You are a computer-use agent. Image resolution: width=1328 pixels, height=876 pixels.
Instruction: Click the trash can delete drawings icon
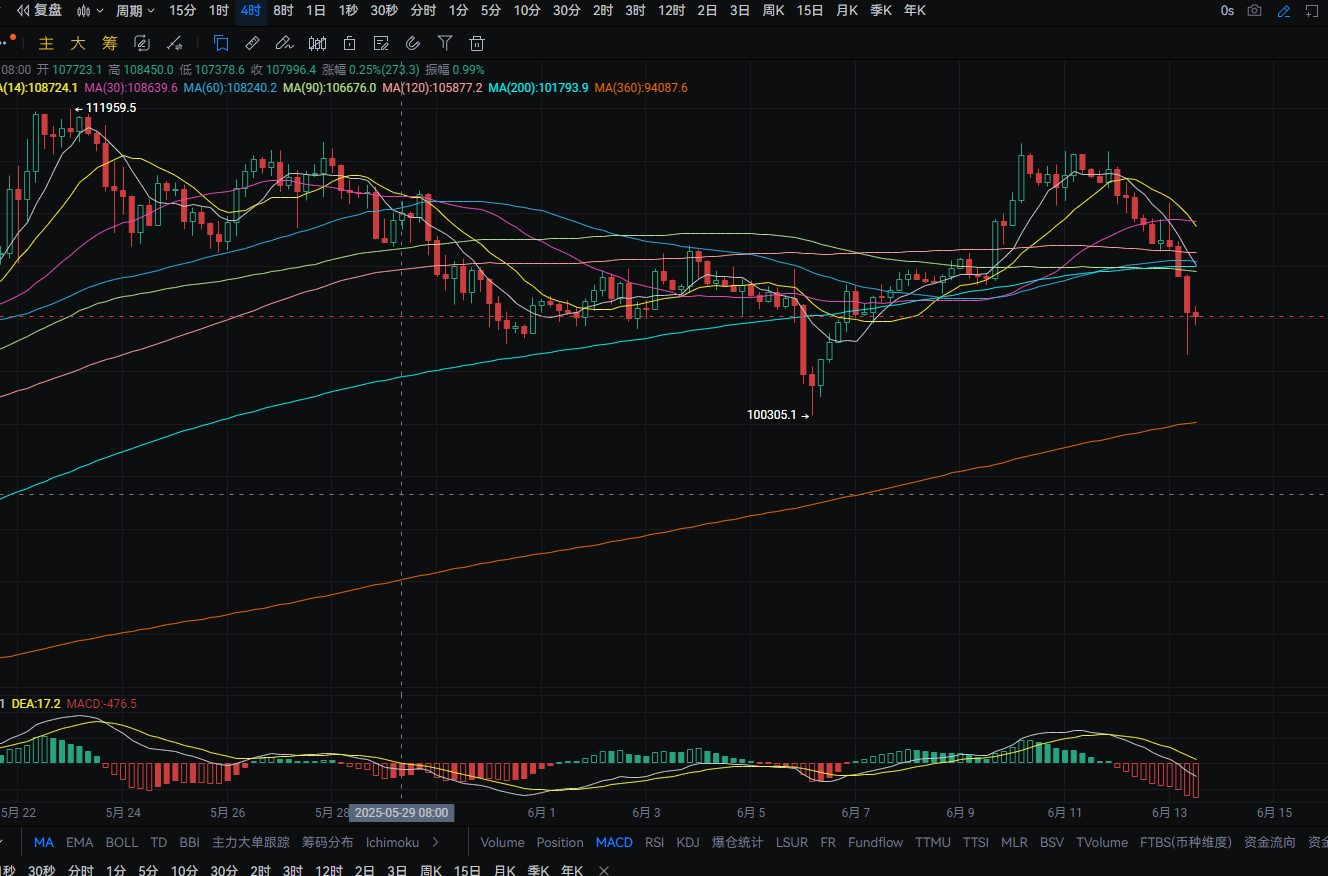(477, 43)
